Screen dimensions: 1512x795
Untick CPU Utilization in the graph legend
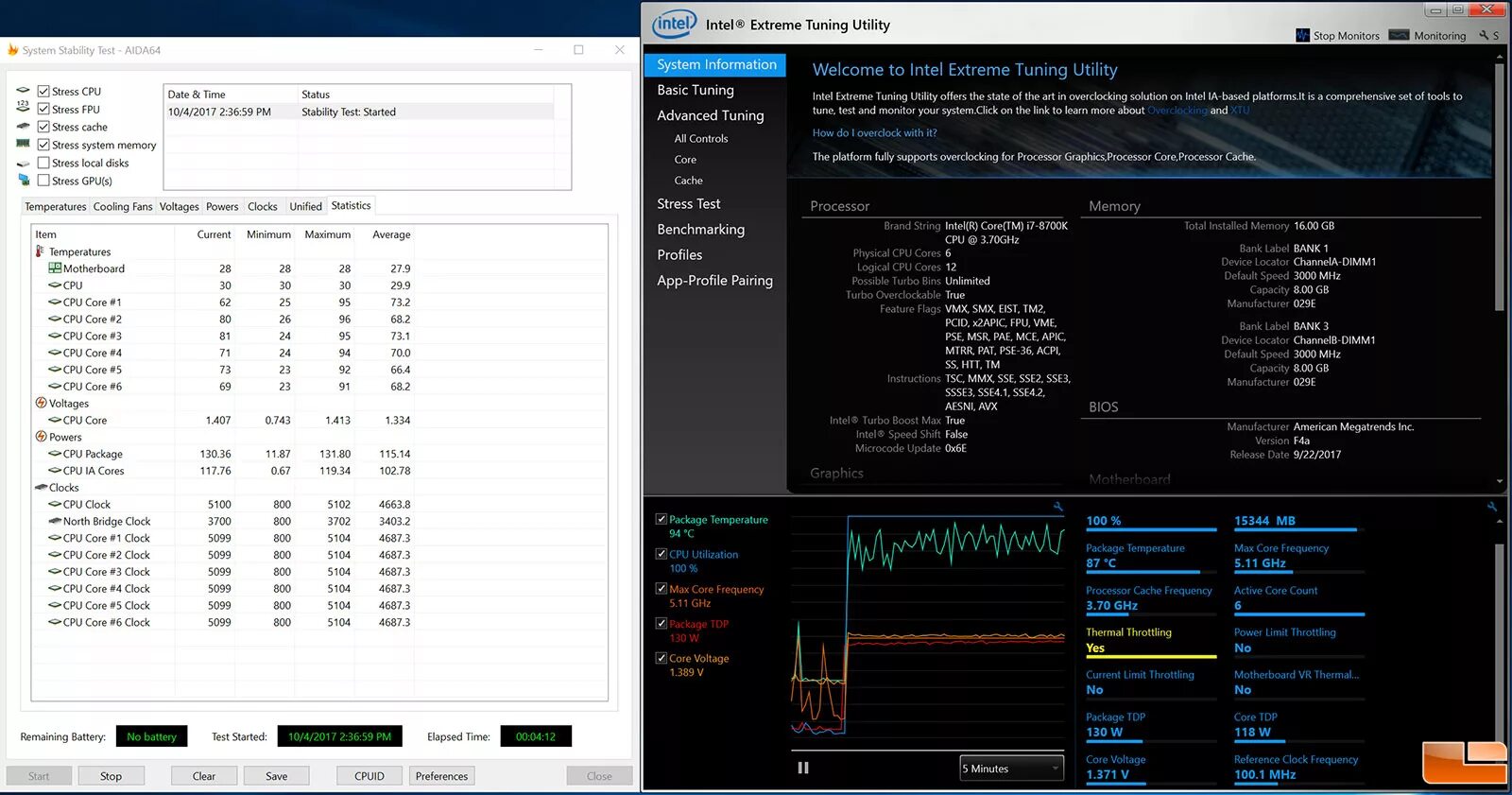click(x=661, y=554)
